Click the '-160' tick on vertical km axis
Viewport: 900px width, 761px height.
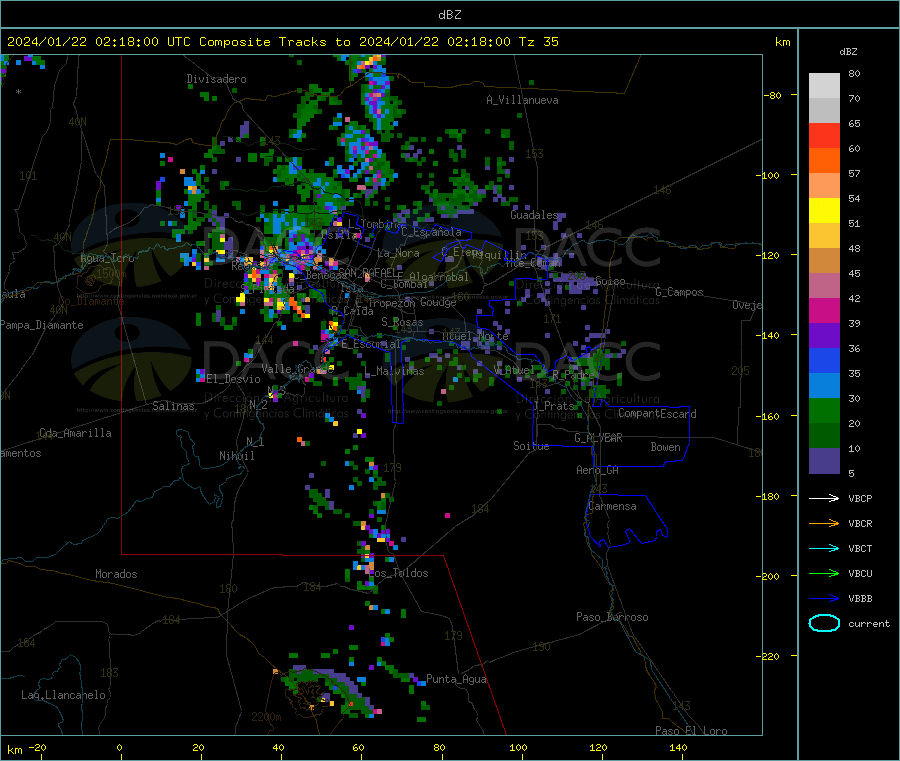pyautogui.click(x=769, y=416)
